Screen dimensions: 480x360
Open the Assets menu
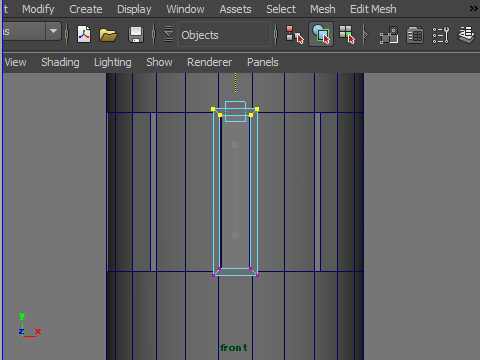click(235, 9)
